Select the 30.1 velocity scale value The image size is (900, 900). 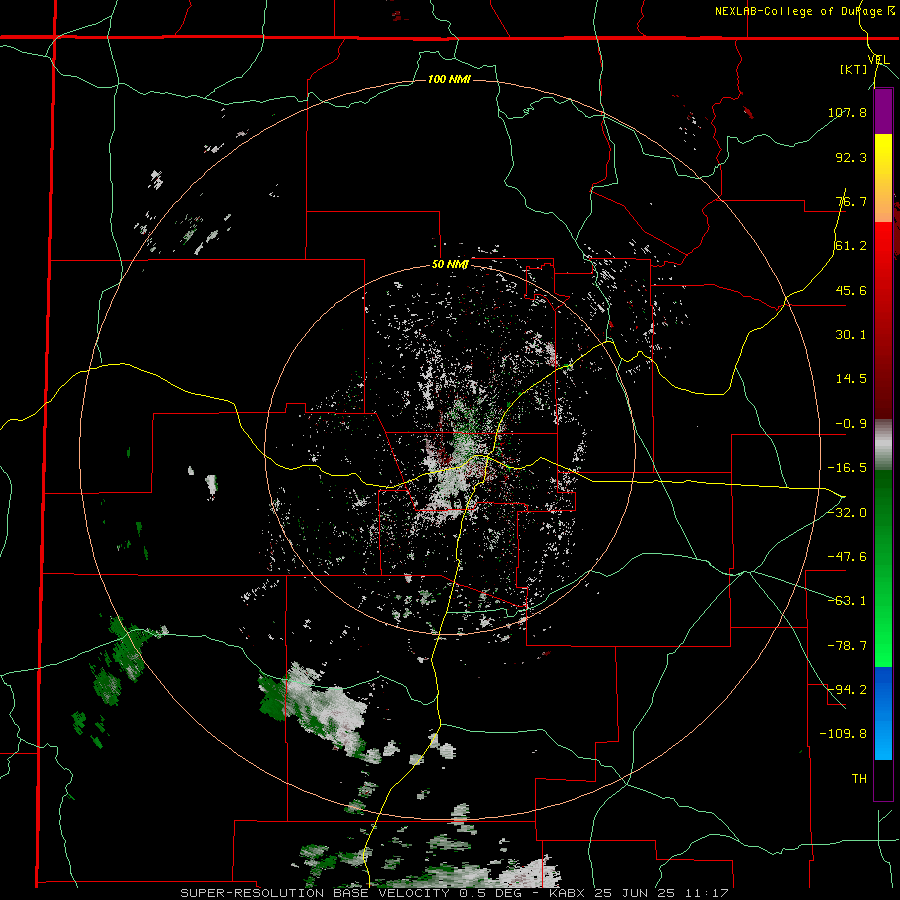coord(851,335)
